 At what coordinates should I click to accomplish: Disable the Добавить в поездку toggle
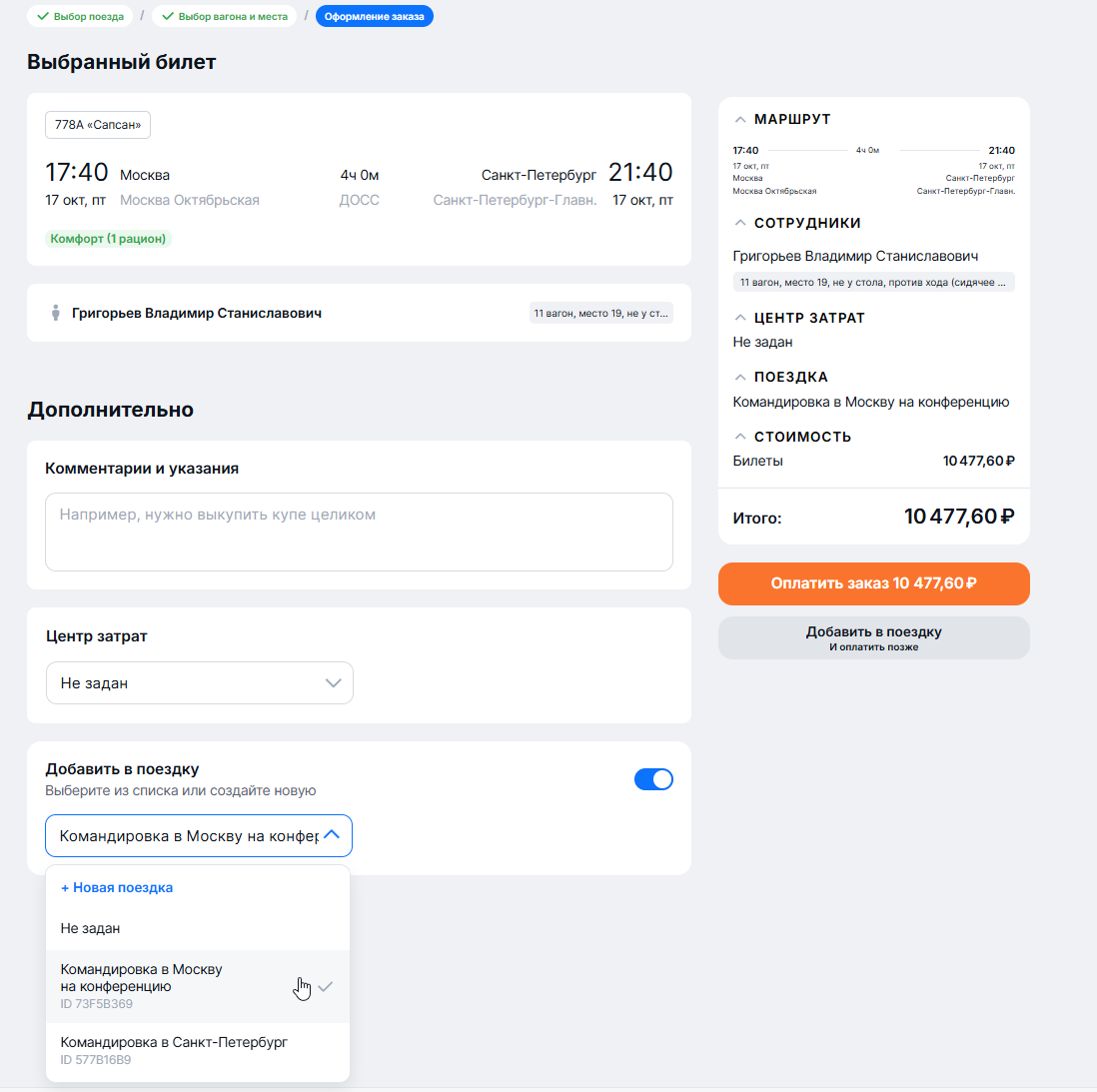point(653,779)
